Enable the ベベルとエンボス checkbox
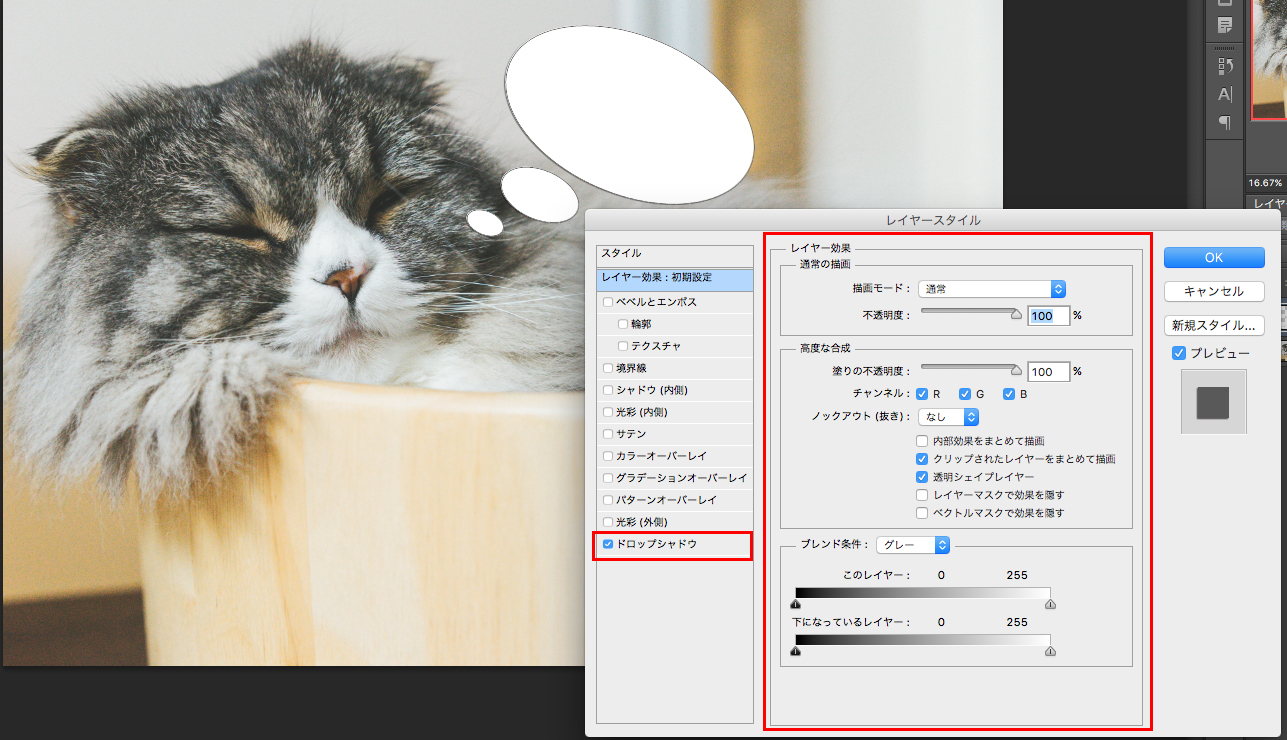The image size is (1287, 740). pos(607,302)
